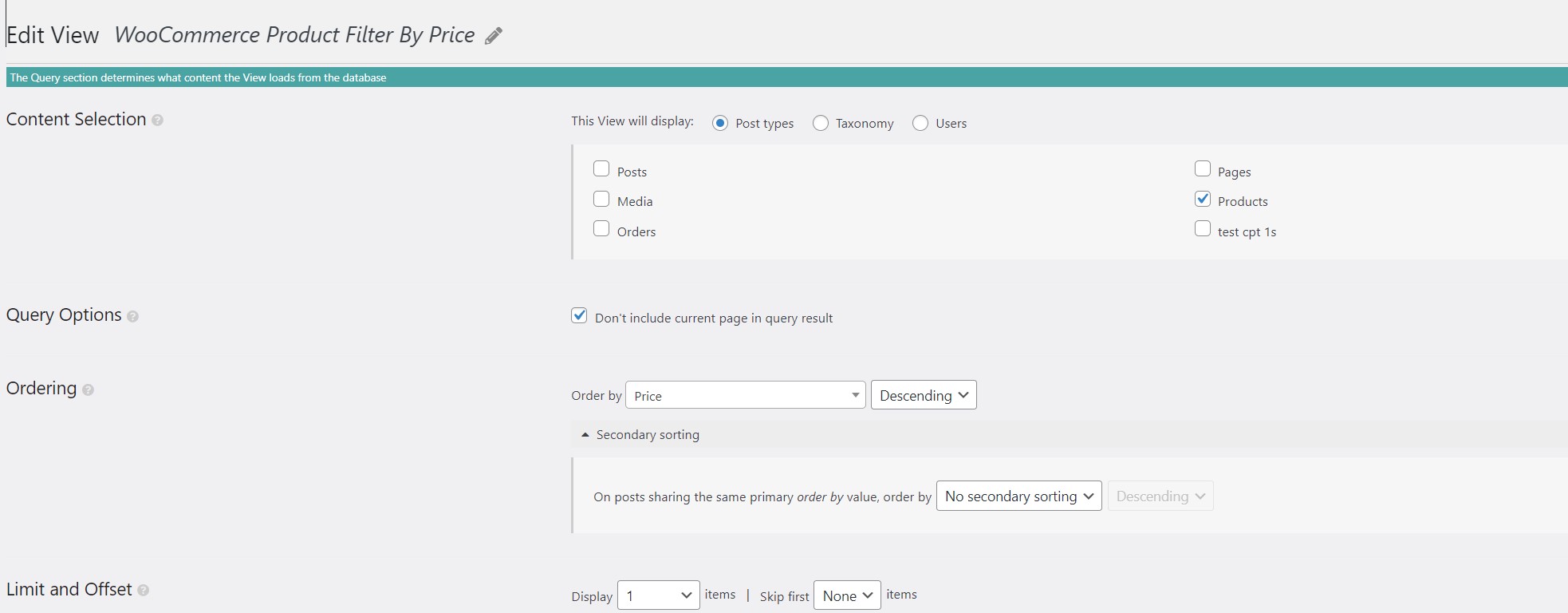1568x613 pixels.
Task: Click the Query Options heading
Action: pyautogui.click(x=64, y=314)
